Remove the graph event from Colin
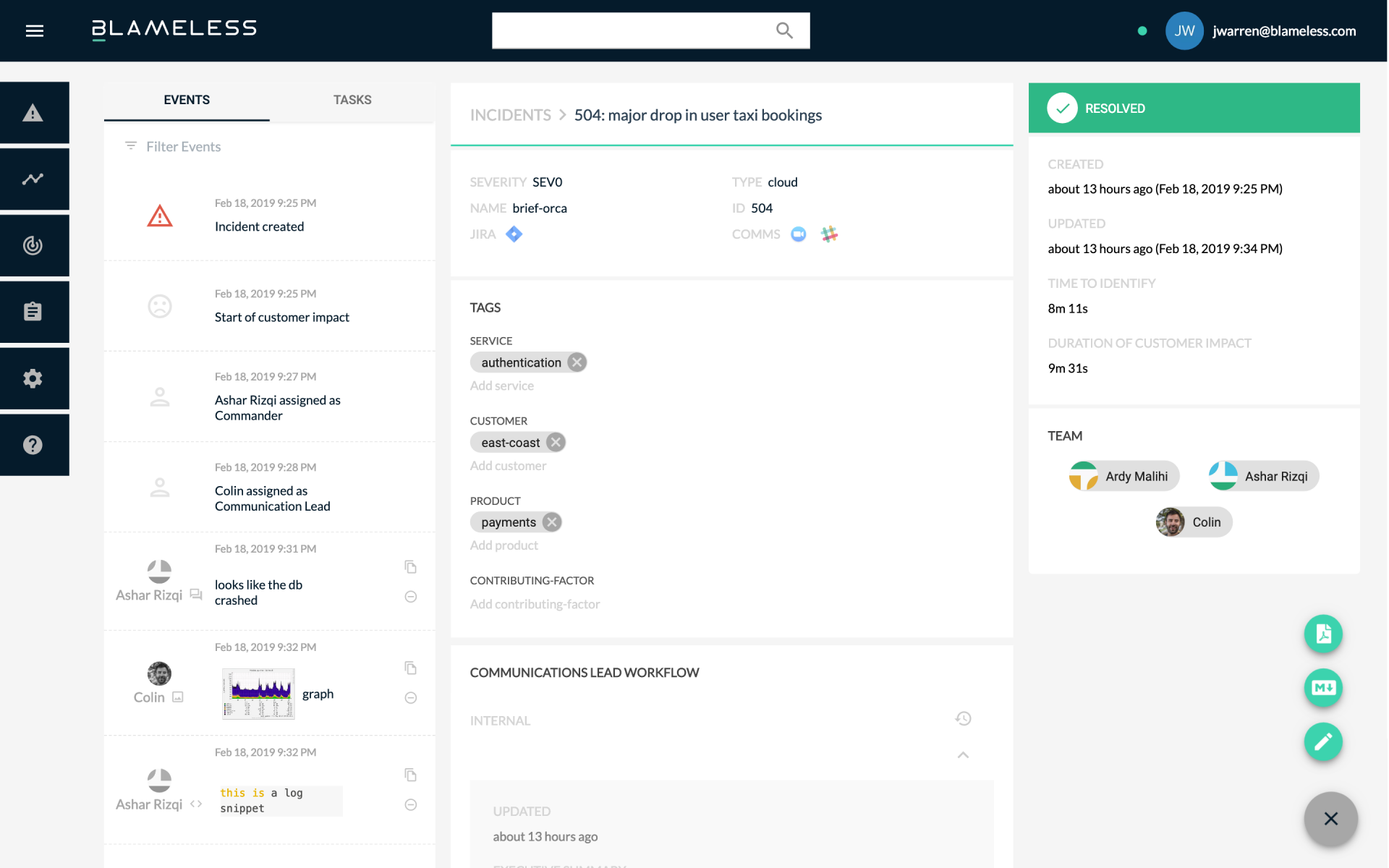 (x=410, y=698)
